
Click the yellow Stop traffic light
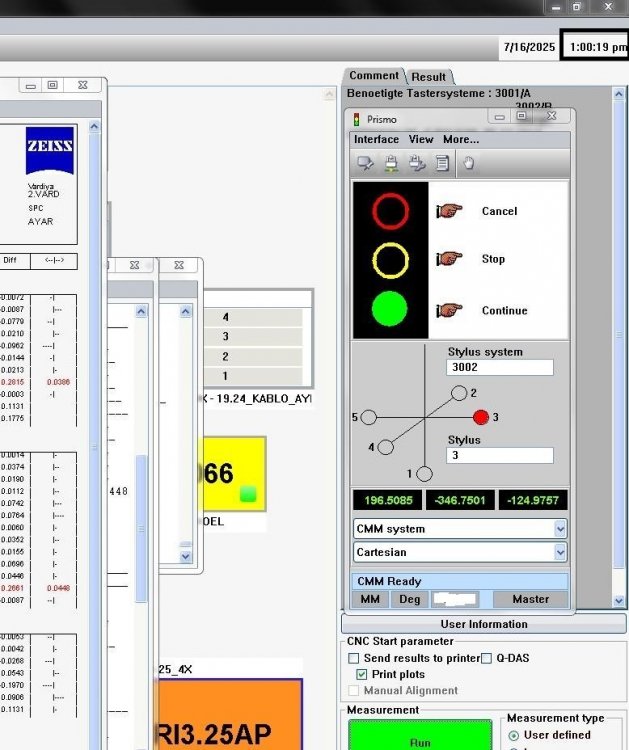pos(390,260)
